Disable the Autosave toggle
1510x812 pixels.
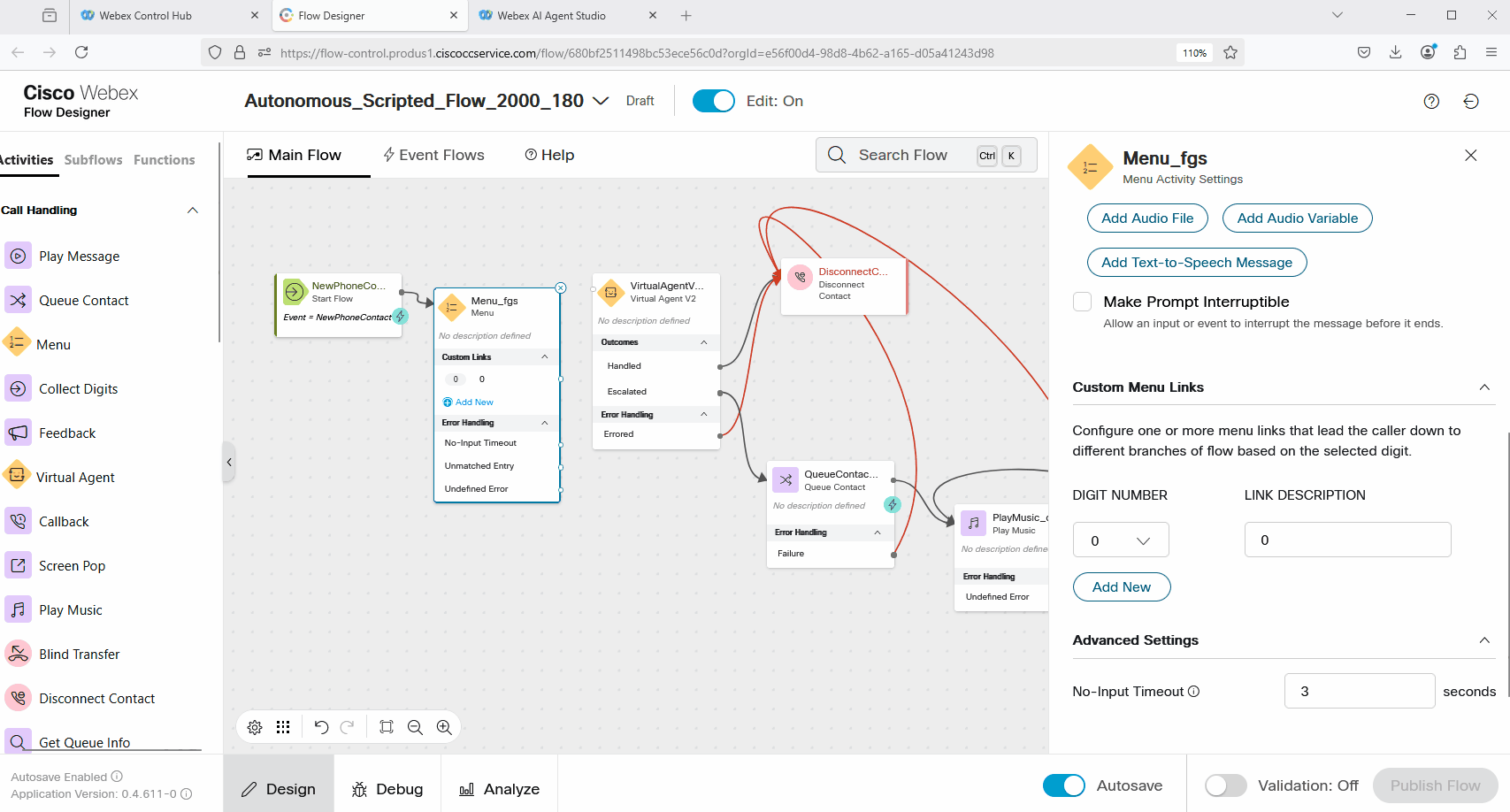pyautogui.click(x=1063, y=785)
